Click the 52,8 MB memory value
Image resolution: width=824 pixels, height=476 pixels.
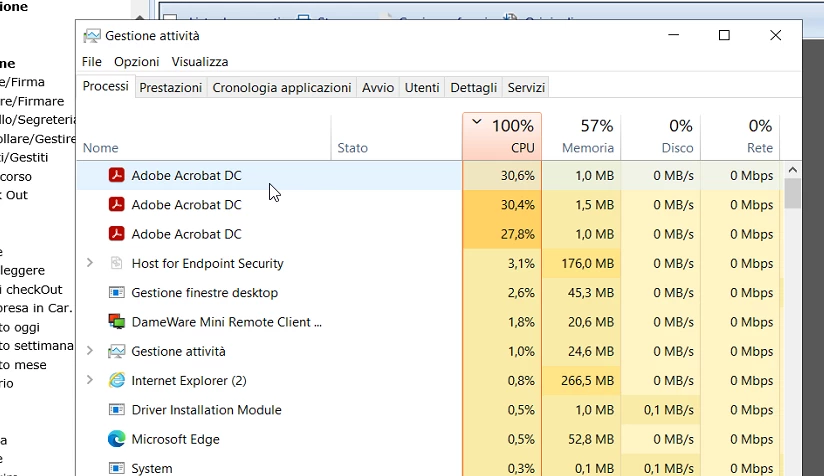pyautogui.click(x=591, y=439)
